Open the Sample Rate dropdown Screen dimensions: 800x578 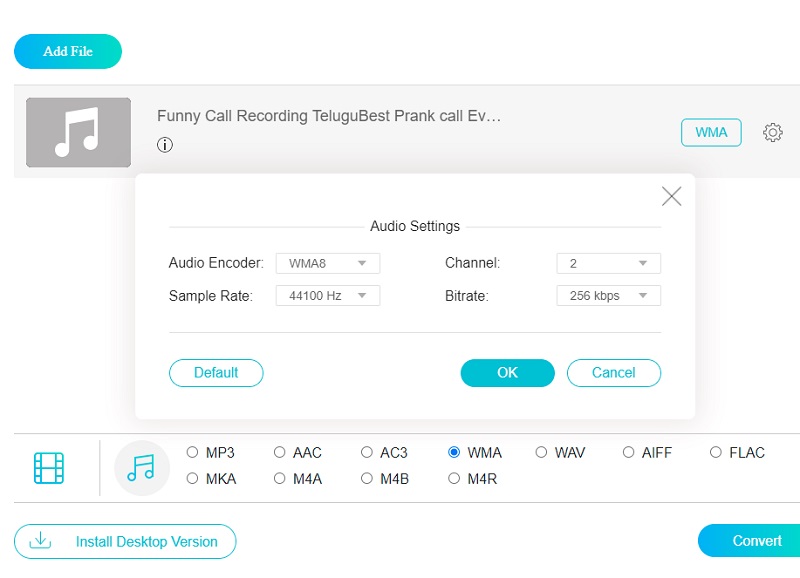(328, 295)
